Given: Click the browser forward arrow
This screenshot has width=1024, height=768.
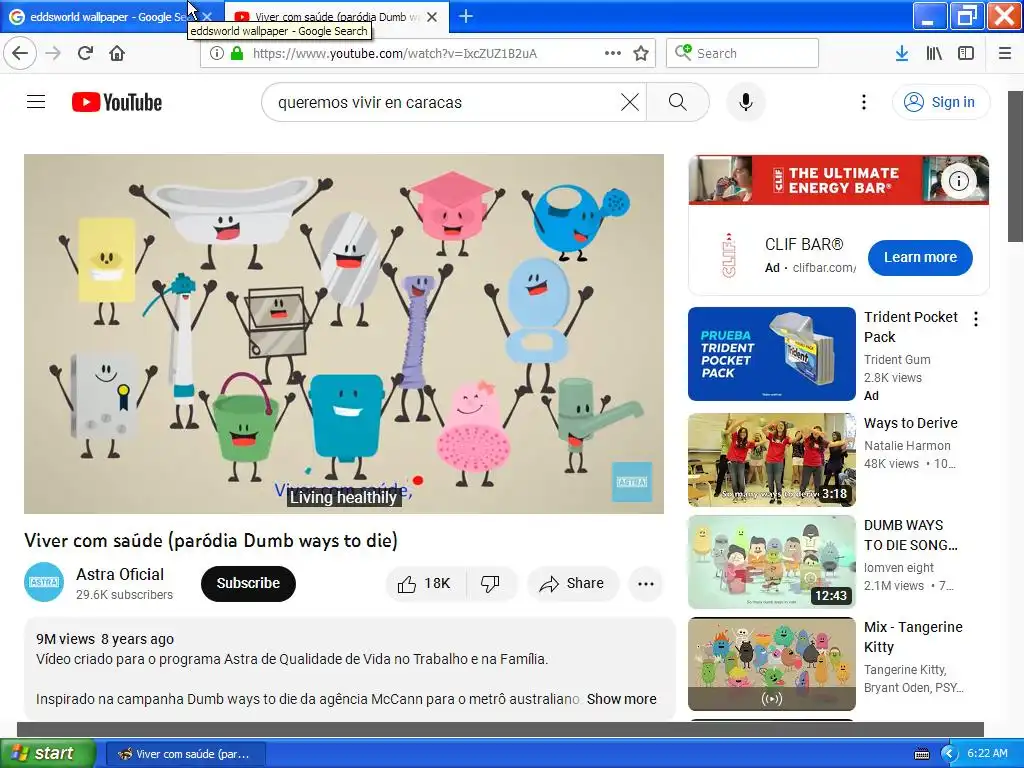Looking at the screenshot, I should click(x=53, y=53).
